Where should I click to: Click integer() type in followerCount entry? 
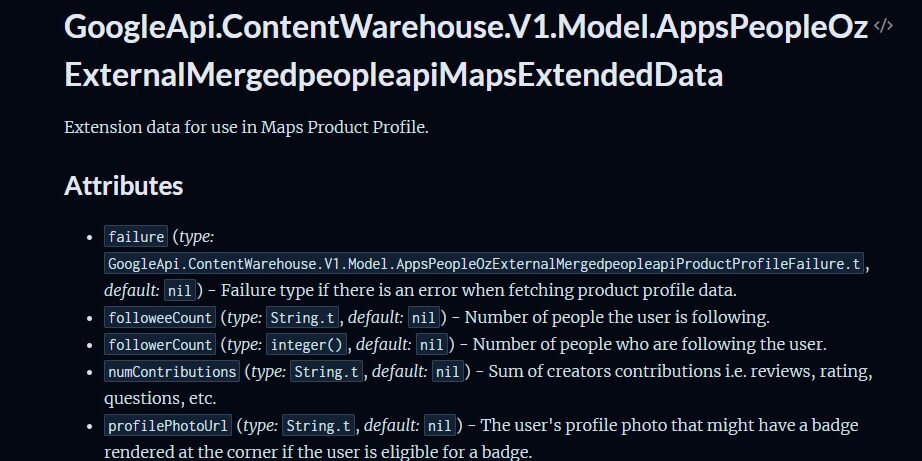click(308, 345)
